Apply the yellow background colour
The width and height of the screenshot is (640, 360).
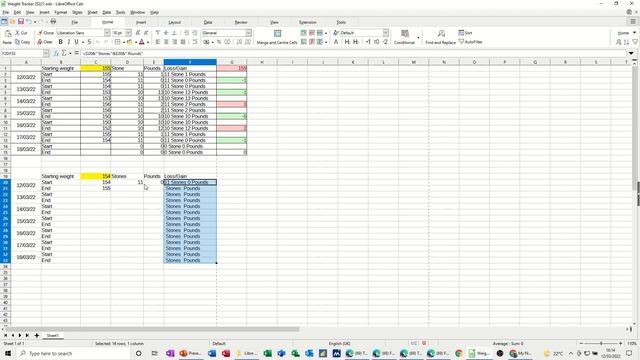(129, 42)
